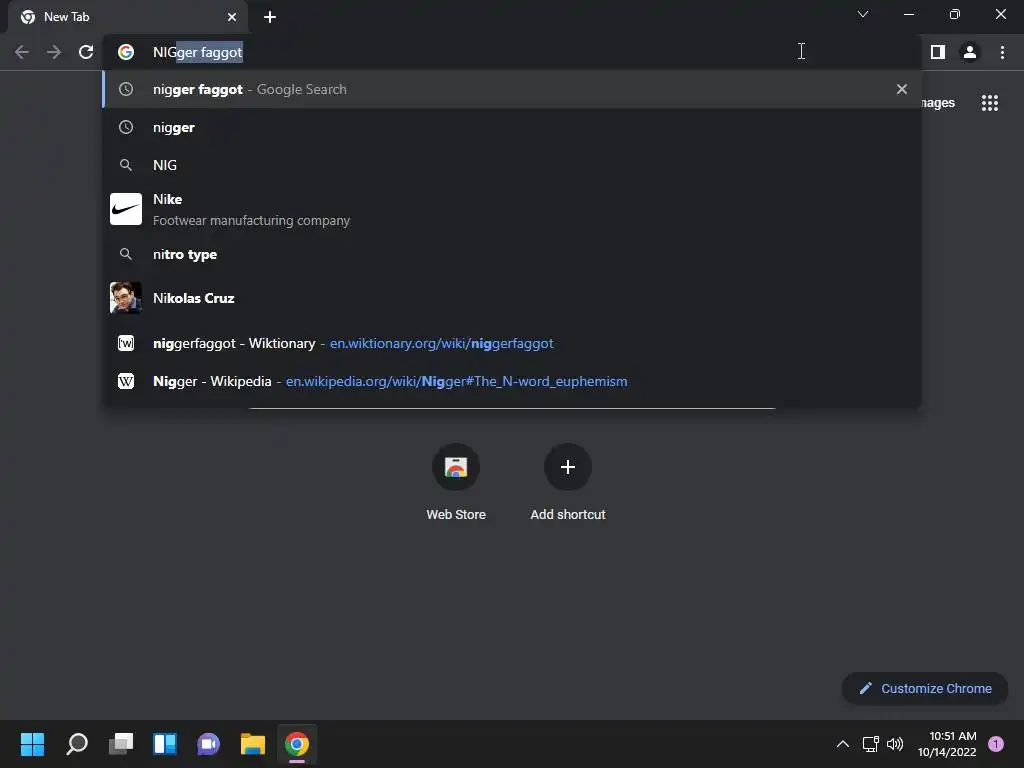This screenshot has width=1024, height=768.
Task: Open the volume control in the tray
Action: 895,744
